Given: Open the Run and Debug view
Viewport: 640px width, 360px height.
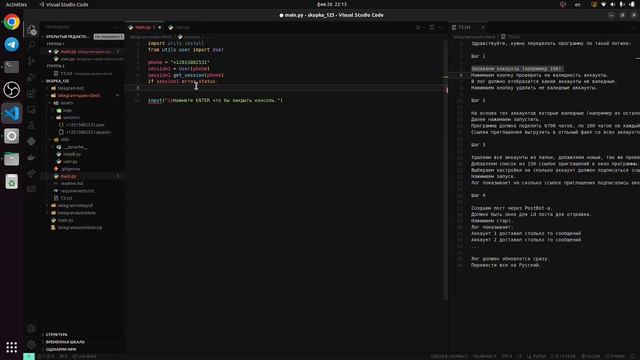Looking at the screenshot, I should 31,77.
